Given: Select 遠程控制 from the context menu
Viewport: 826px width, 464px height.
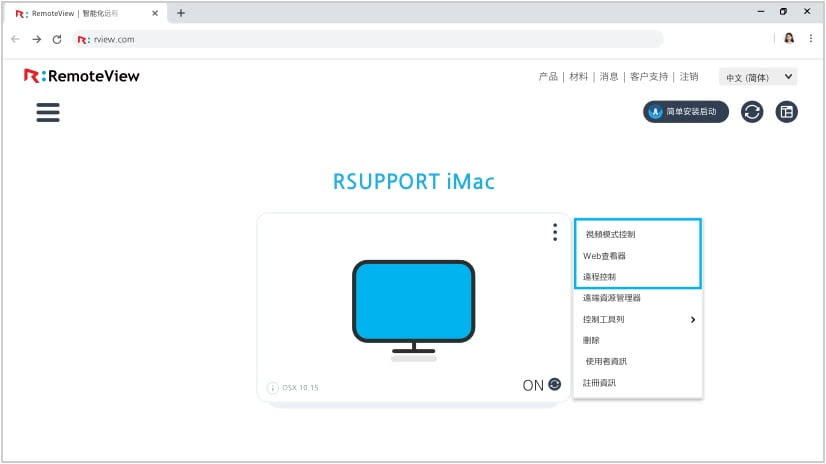Looking at the screenshot, I should tap(599, 277).
